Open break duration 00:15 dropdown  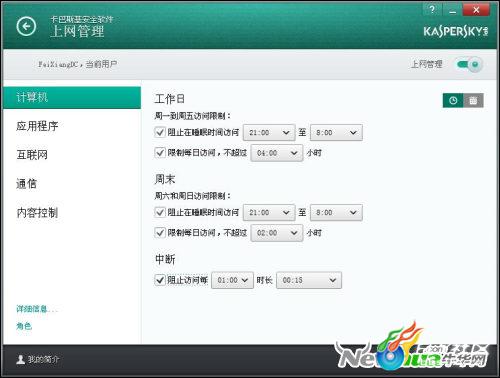309,280
